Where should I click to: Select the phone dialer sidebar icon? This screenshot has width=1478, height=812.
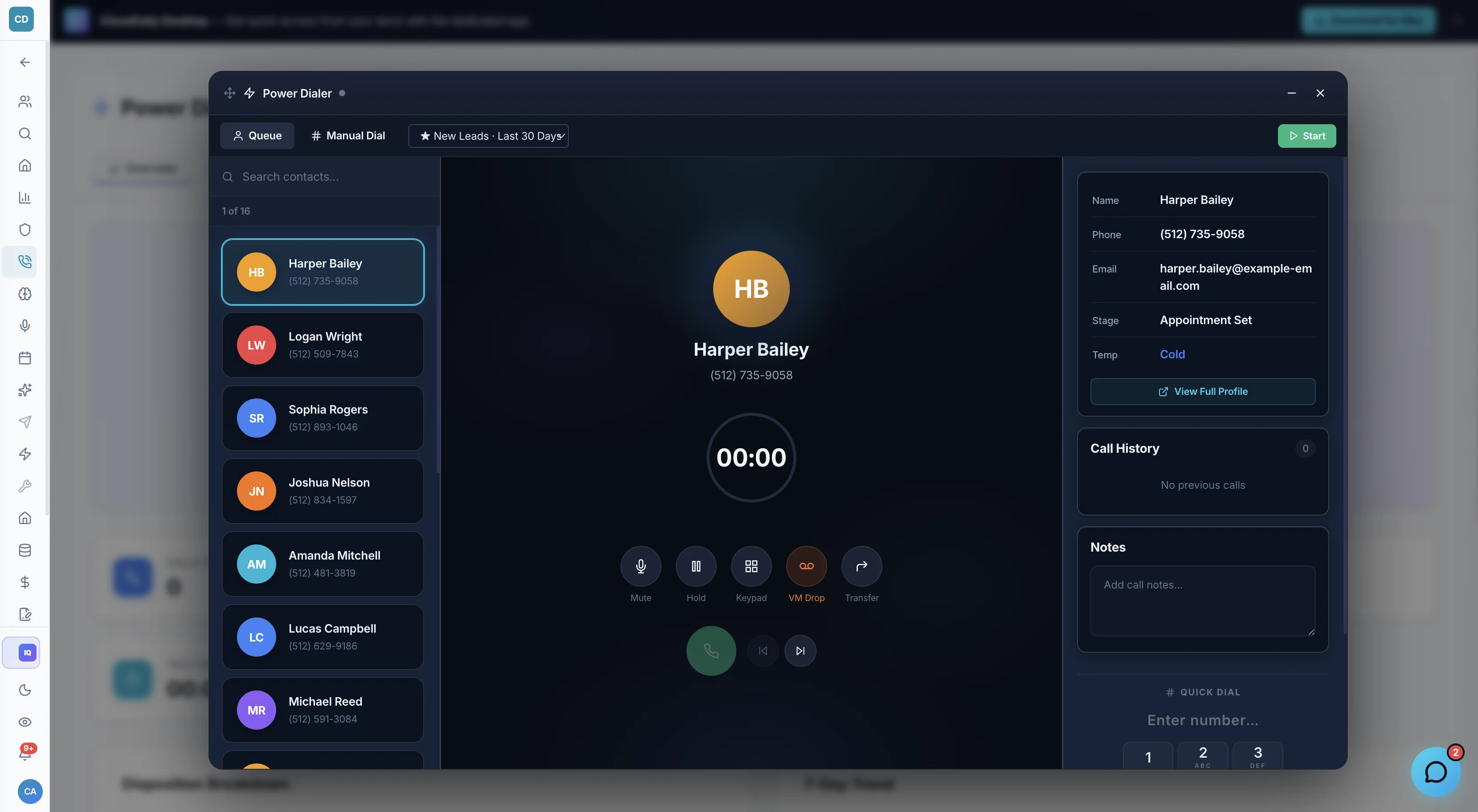coord(24,261)
